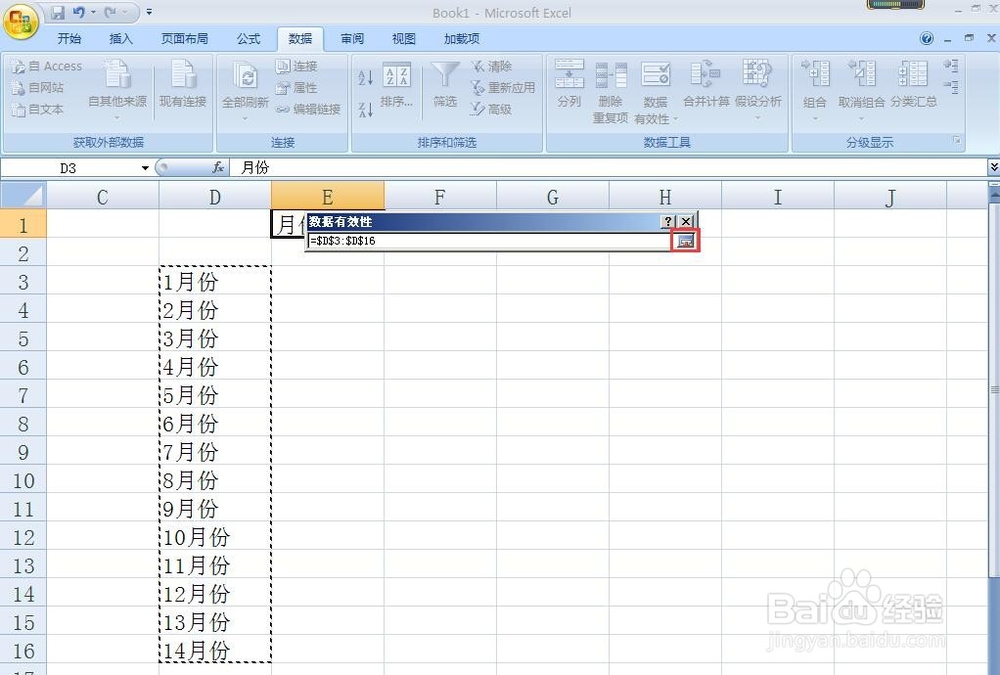Click the 删除重复项 (Remove Duplicates) icon
Image resolution: width=1000 pixels, height=675 pixels.
pyautogui.click(x=611, y=88)
